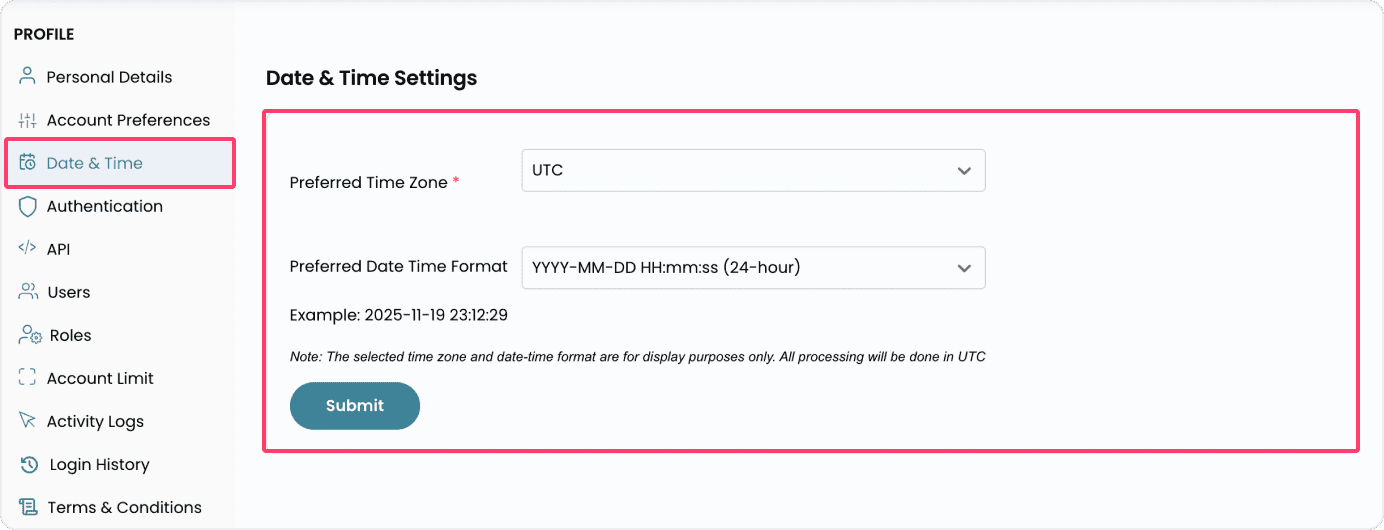Click the API code brackets icon
The height and width of the screenshot is (530, 1384).
[27, 249]
